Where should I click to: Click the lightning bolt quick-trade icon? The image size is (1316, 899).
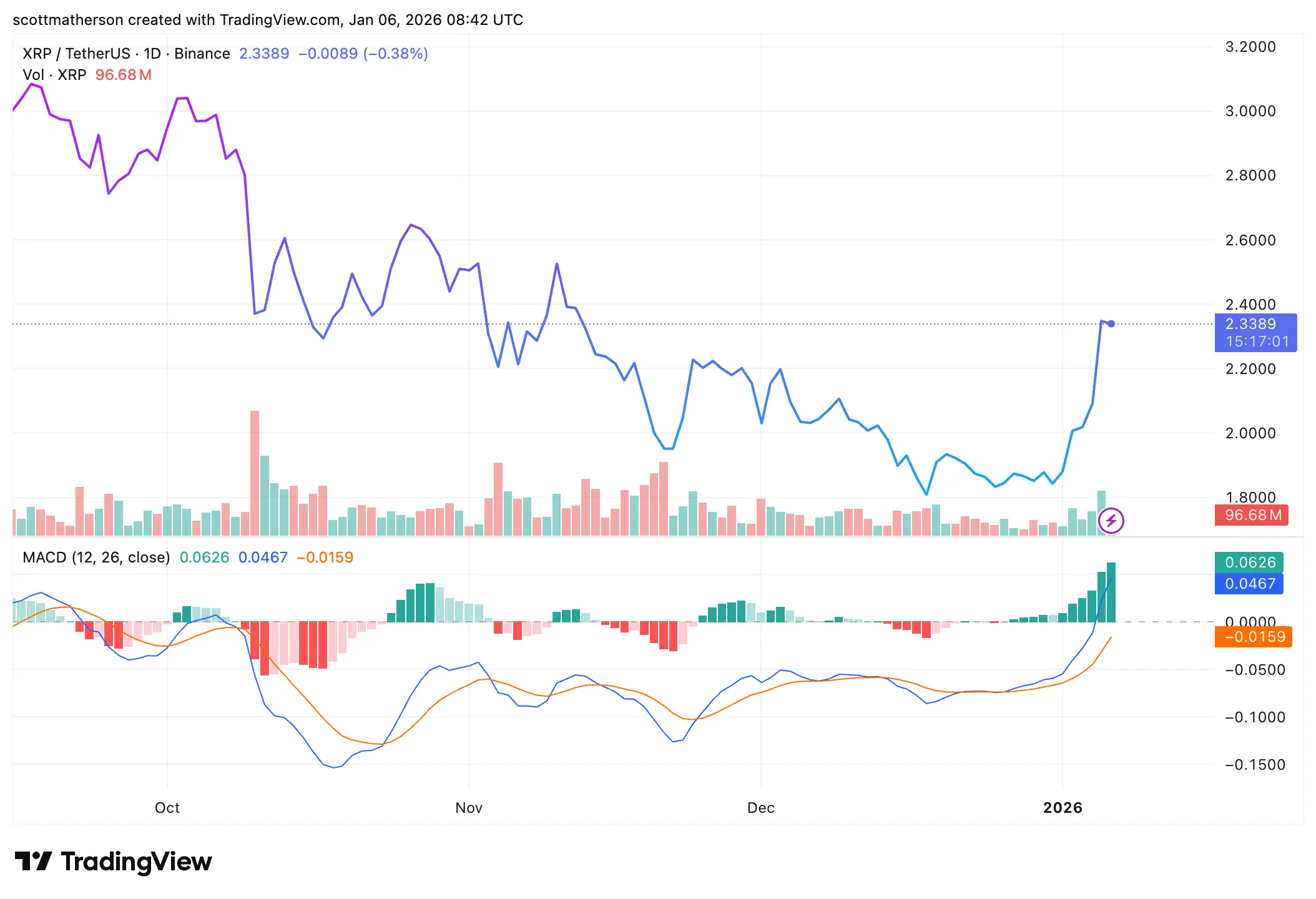pos(1112,521)
